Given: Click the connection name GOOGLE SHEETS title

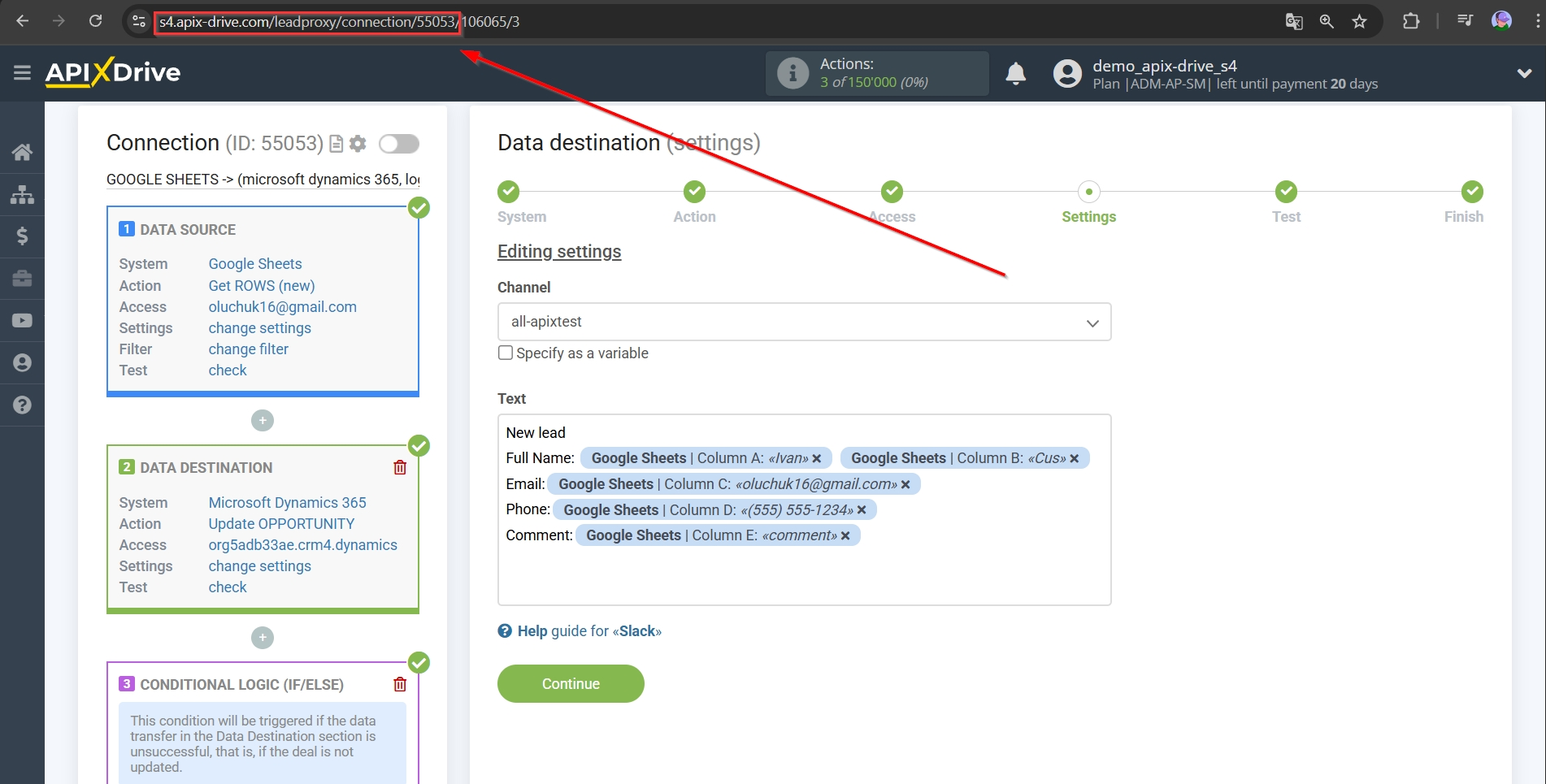Looking at the screenshot, I should tap(263, 180).
